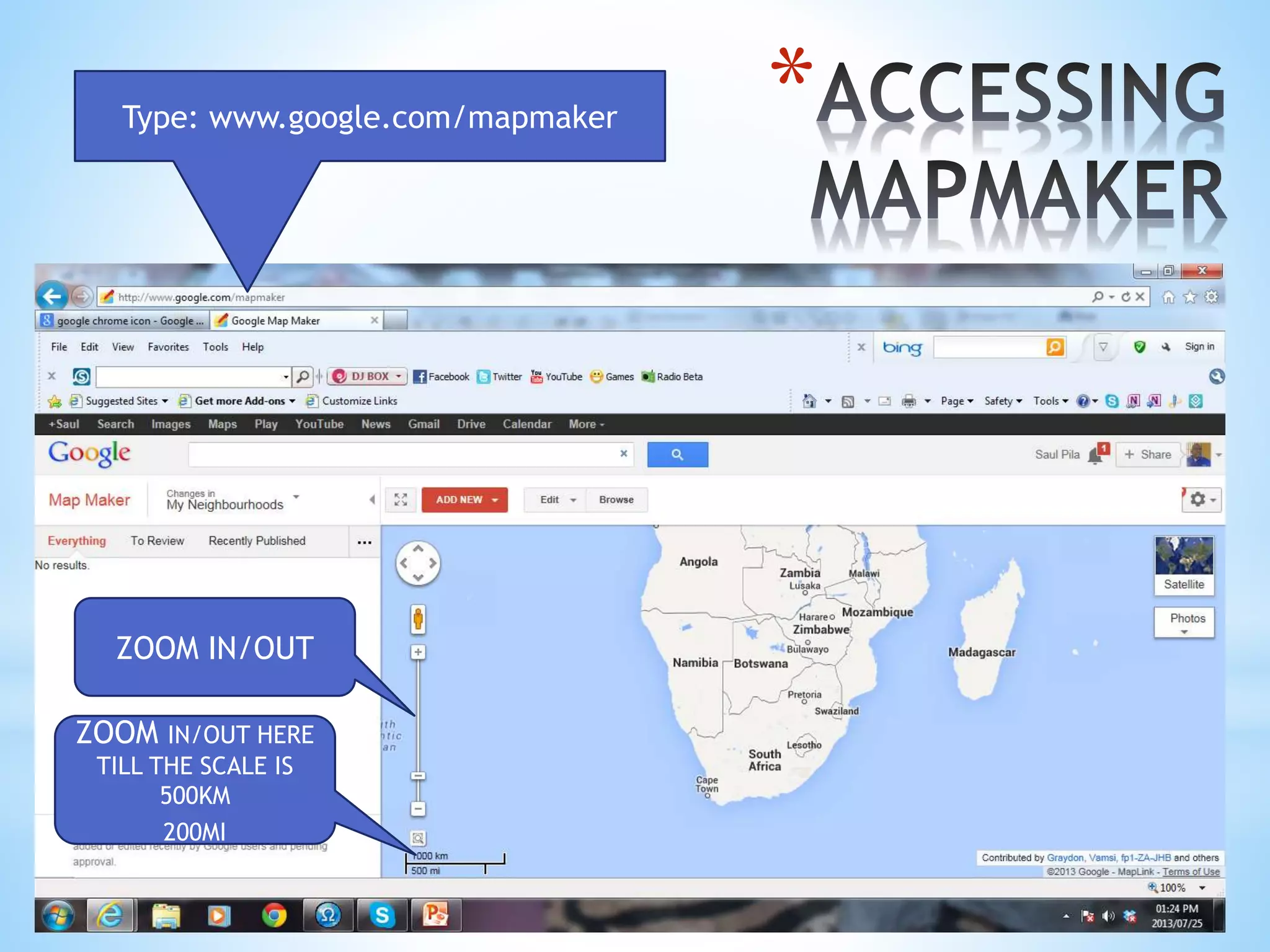1270x952 pixels.
Task: Switch to the To Review tab
Action: point(158,541)
